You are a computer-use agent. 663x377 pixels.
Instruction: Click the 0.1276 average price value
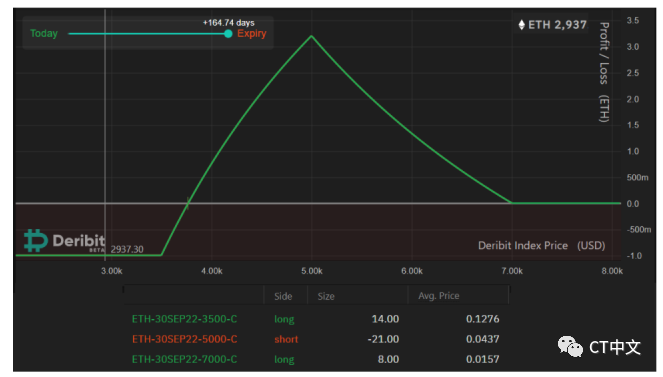[482, 319]
